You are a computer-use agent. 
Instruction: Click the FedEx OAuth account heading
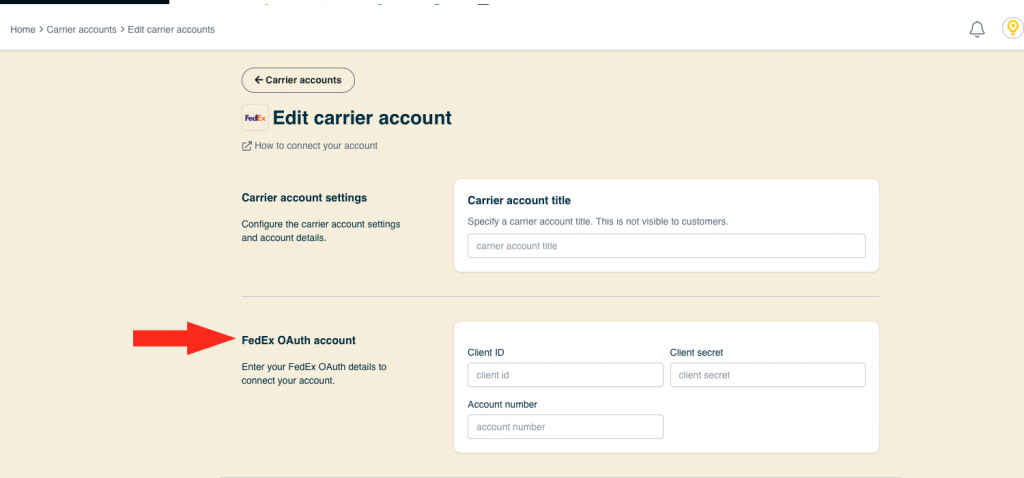click(298, 340)
